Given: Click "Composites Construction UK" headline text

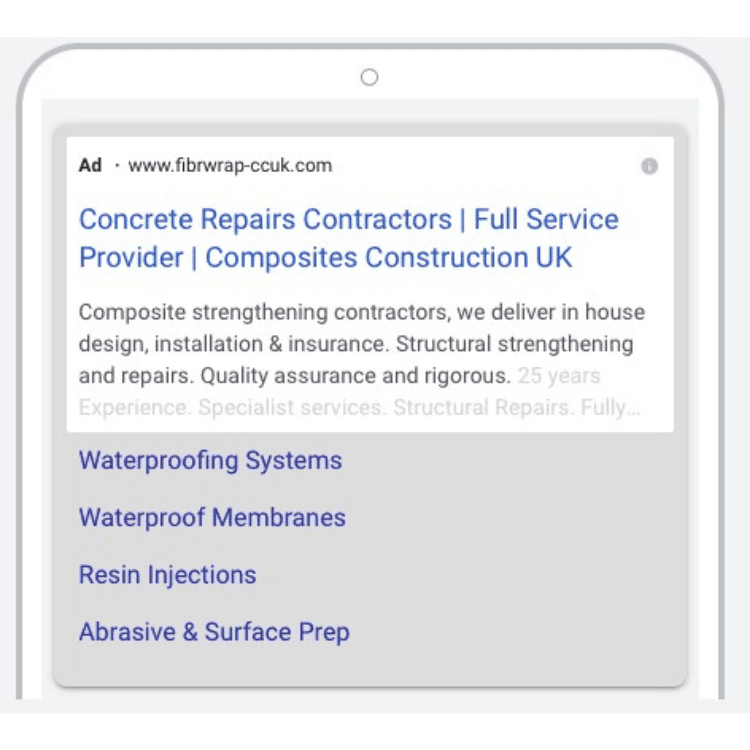Looking at the screenshot, I should 389,258.
